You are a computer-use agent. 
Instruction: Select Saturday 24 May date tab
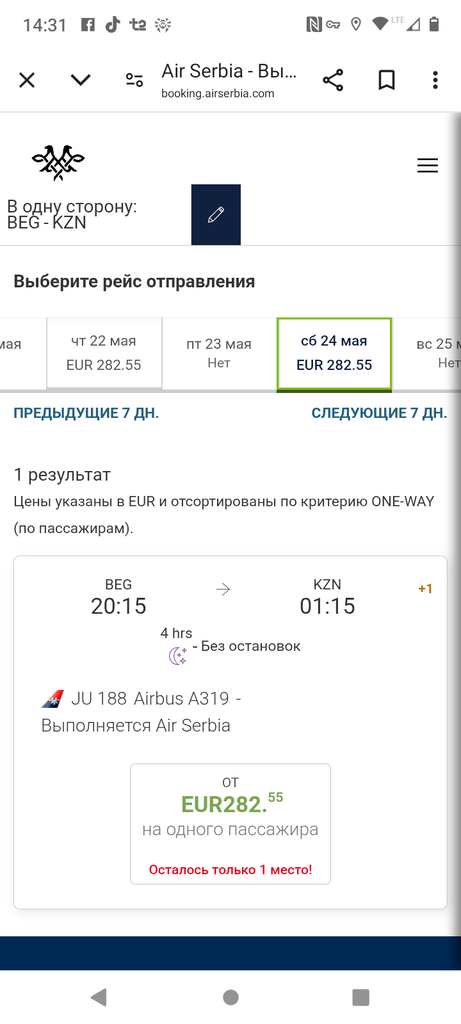pos(334,353)
